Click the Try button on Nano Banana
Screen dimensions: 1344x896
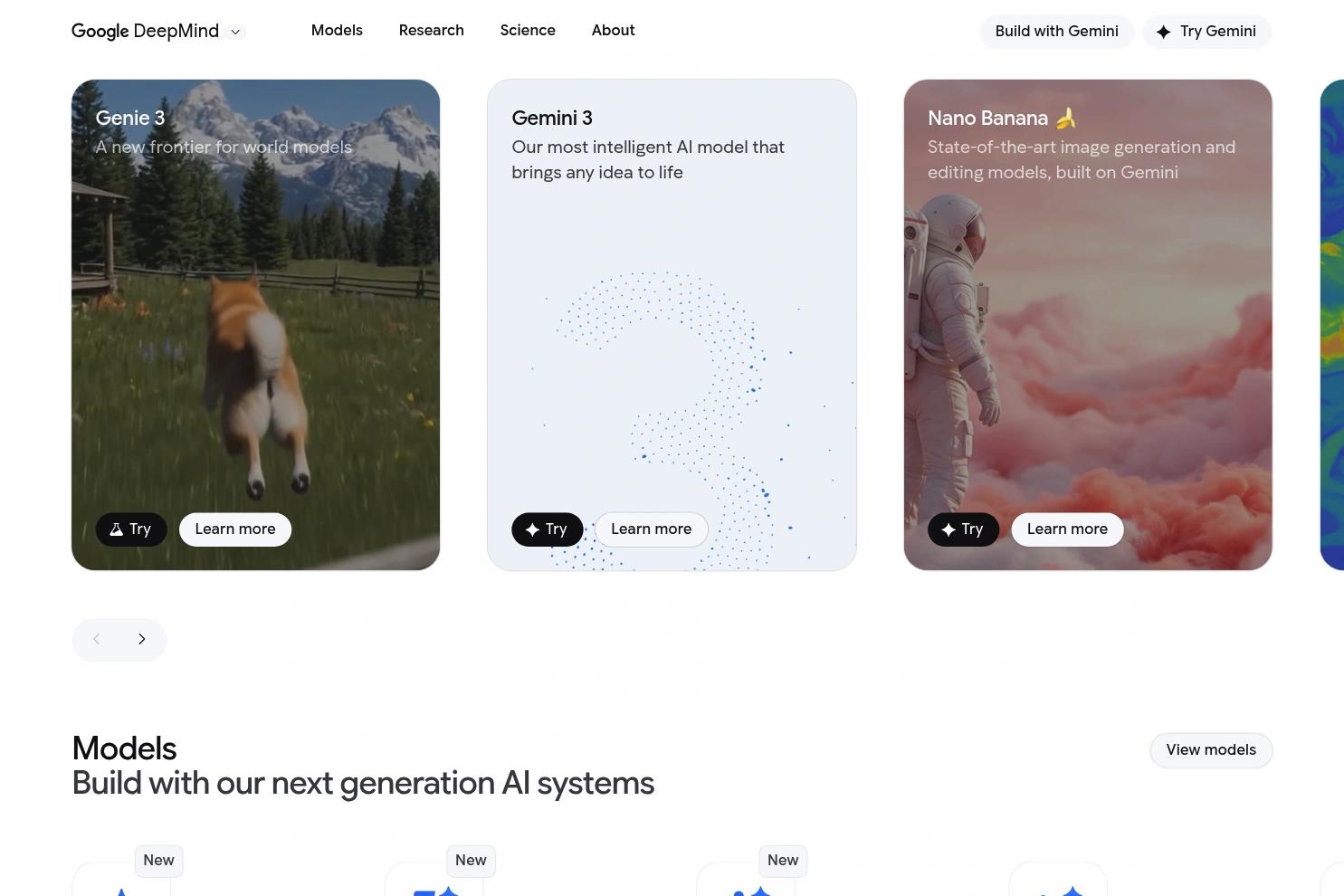click(963, 529)
